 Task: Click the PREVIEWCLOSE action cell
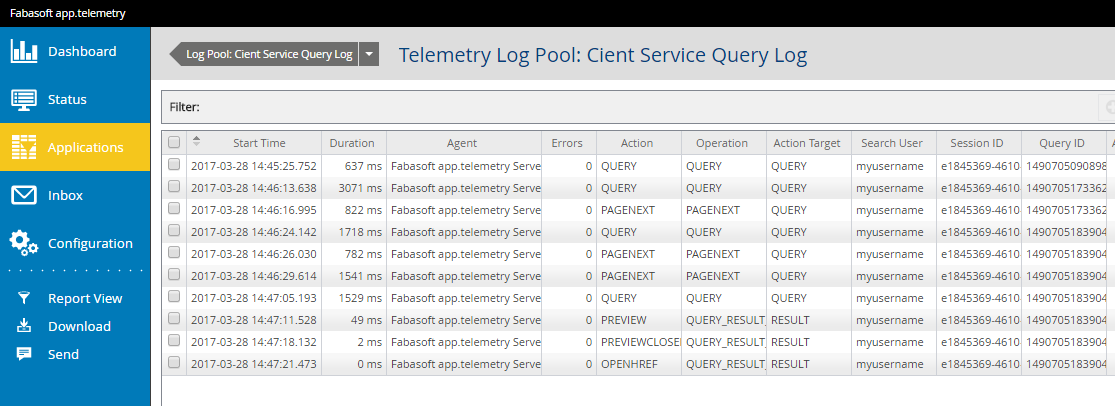click(x=639, y=342)
